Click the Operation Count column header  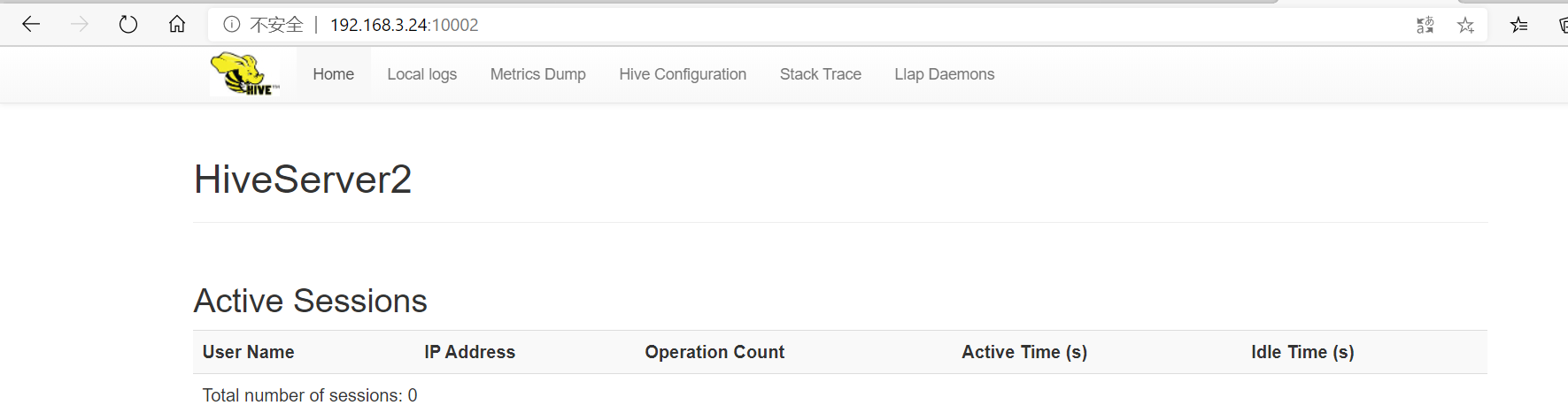click(x=714, y=352)
